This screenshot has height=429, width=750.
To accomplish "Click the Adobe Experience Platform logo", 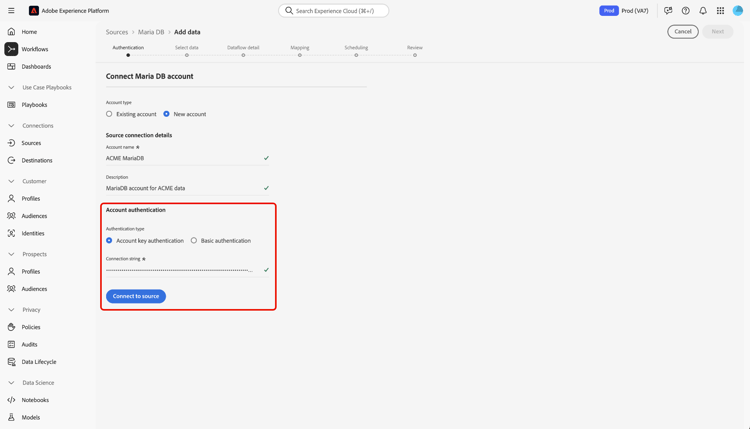I will point(33,11).
